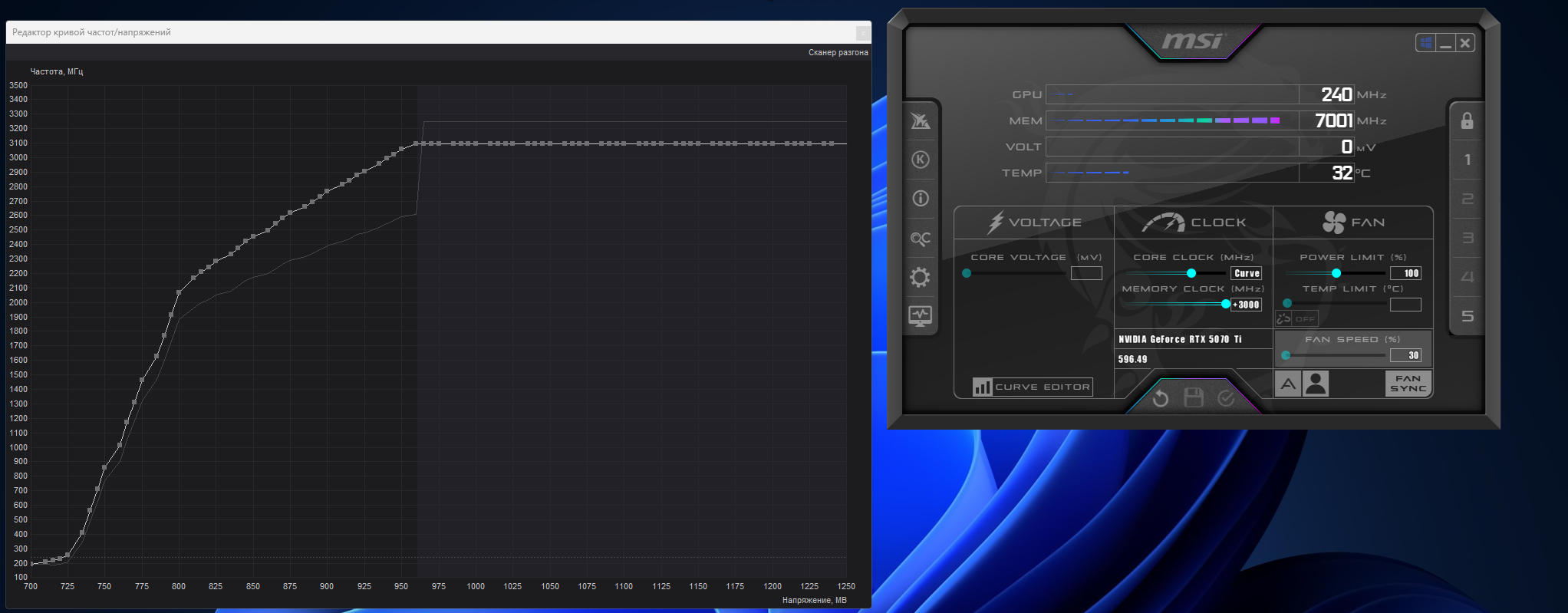Click the Core Voltage slider handle
Screen dimensions: 1568x613
coord(967,273)
